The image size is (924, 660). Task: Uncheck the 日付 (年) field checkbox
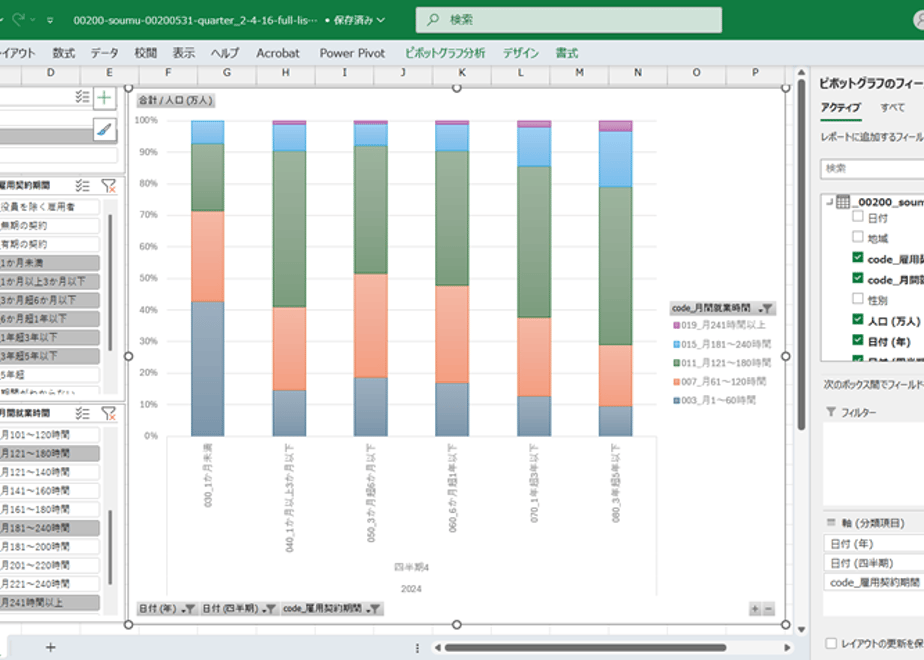tap(858, 340)
